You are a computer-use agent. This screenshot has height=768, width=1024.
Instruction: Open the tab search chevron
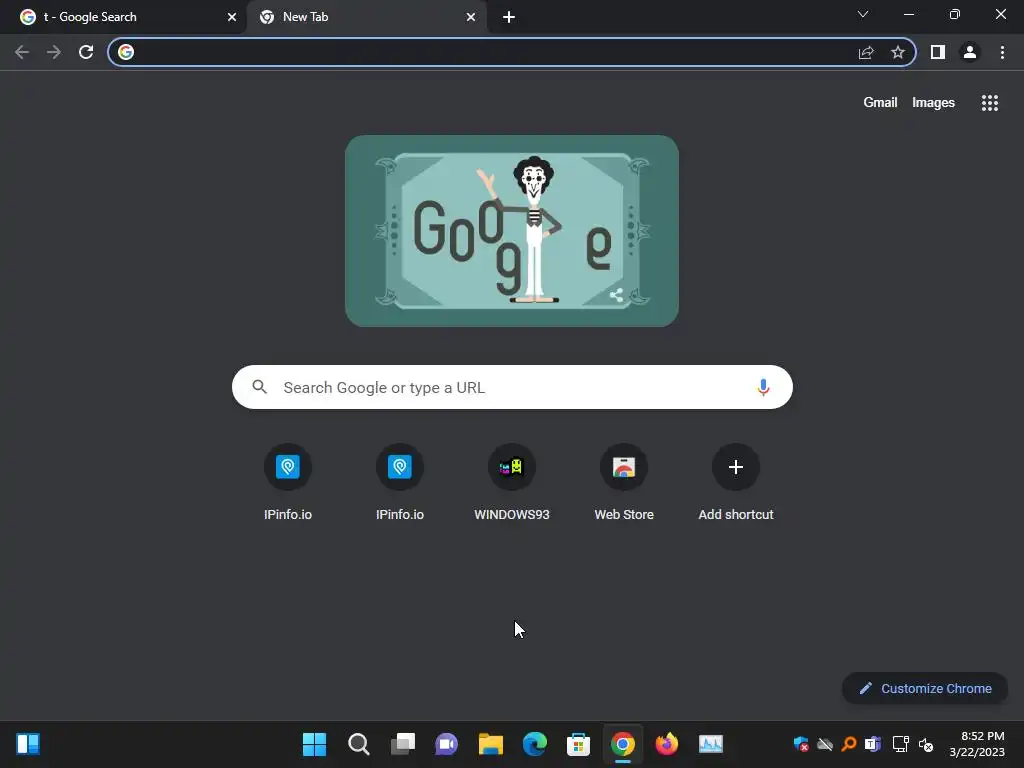863,14
